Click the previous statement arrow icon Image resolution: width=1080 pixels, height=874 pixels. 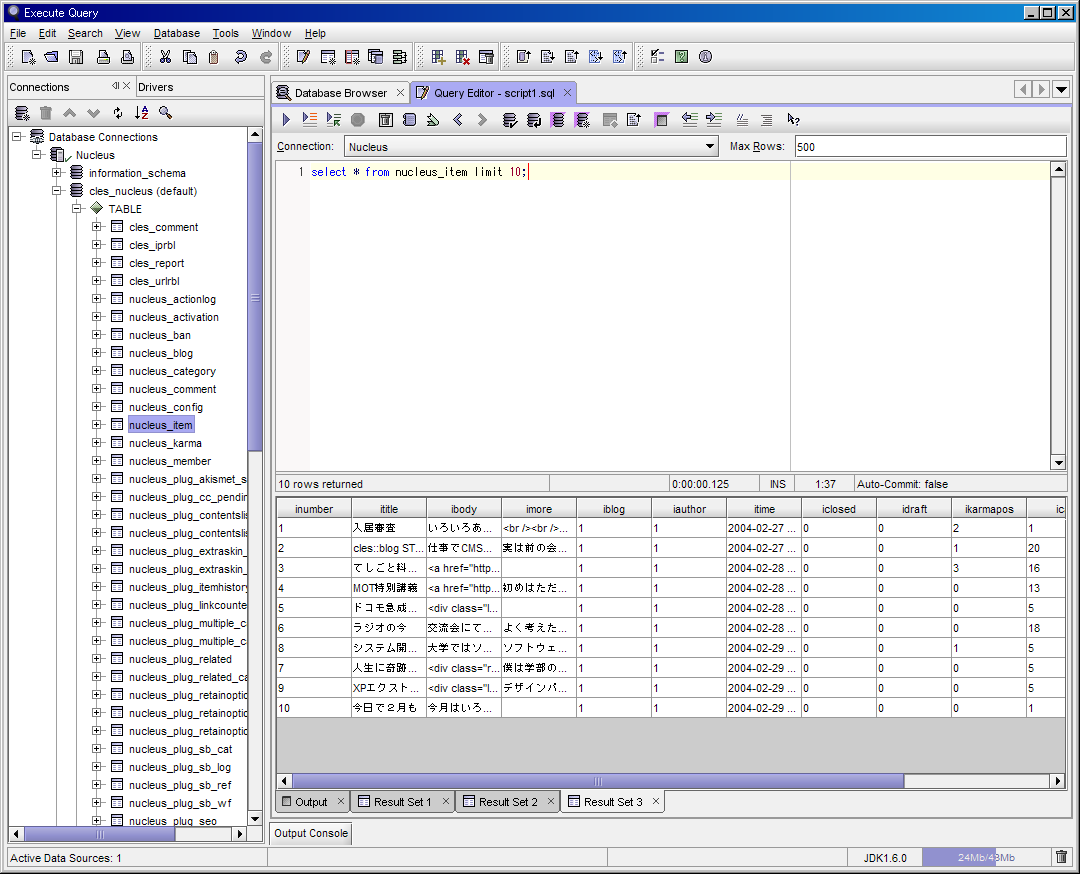458,120
